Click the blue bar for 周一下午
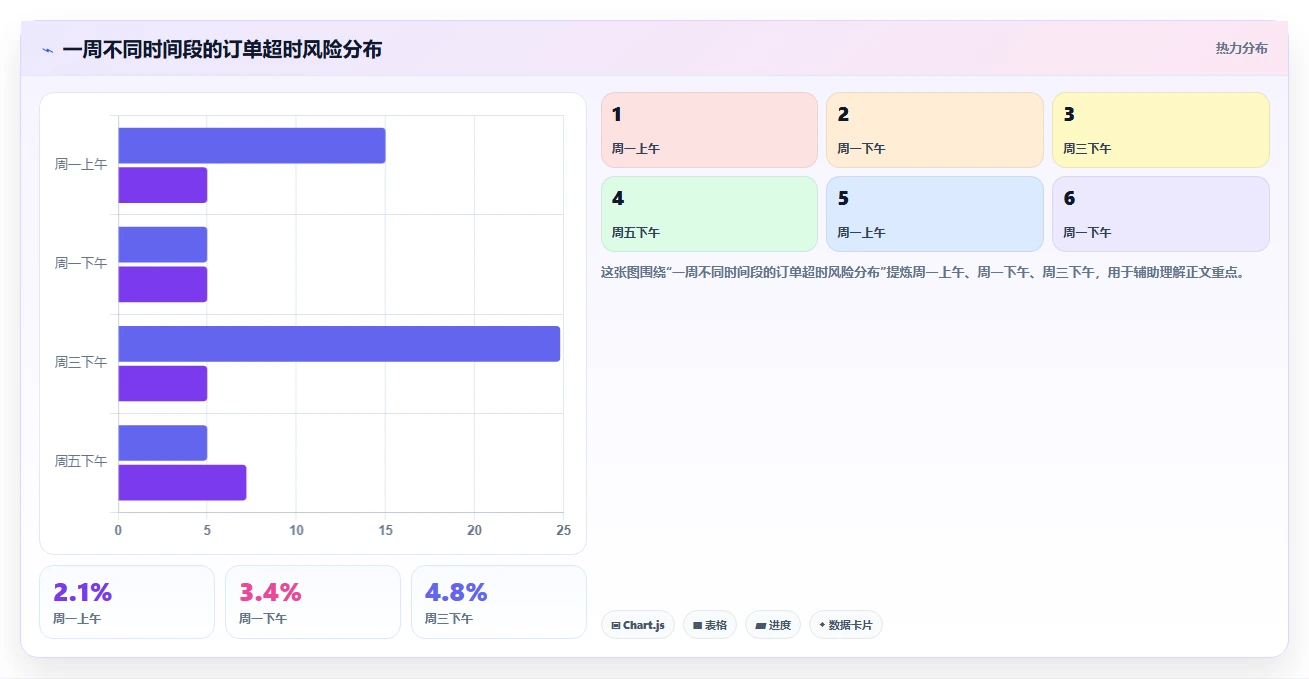1309x679 pixels. pyautogui.click(x=163, y=245)
